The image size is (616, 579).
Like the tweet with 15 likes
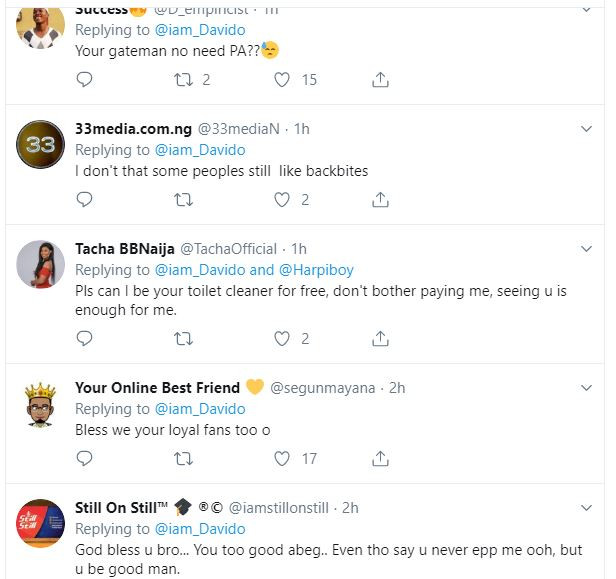tap(282, 79)
